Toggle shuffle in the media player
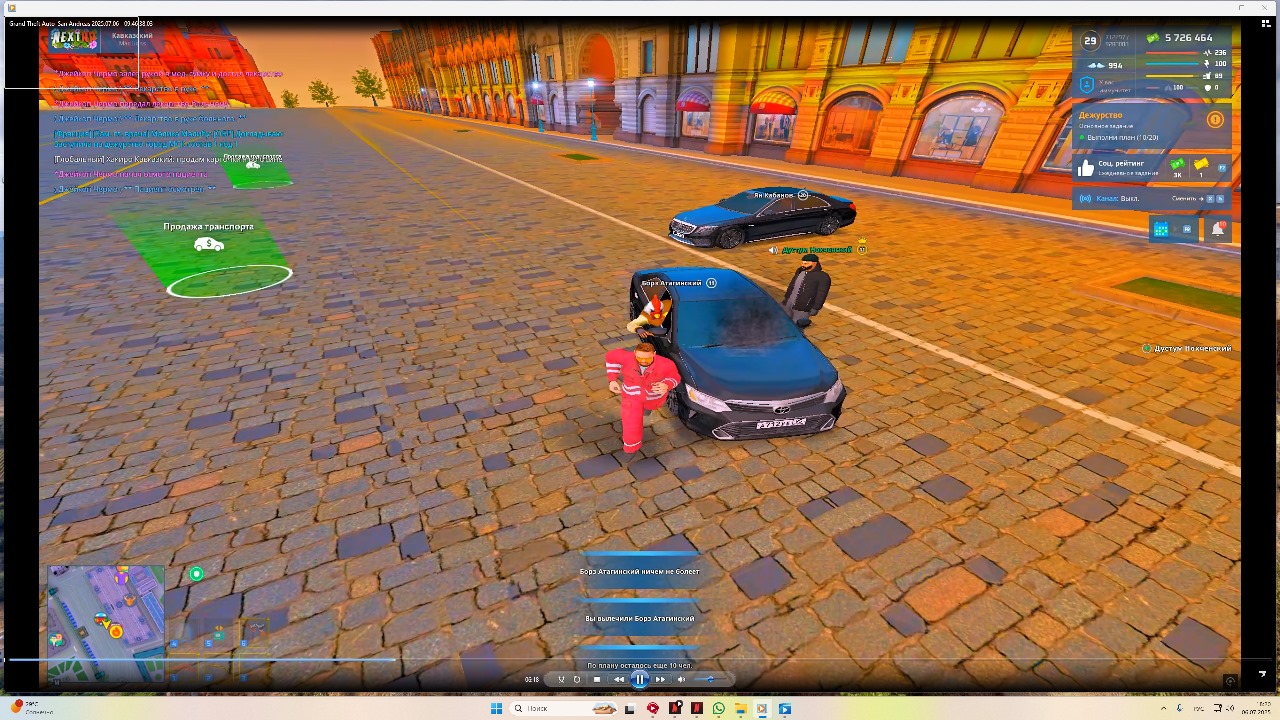This screenshot has height=720, width=1280. 561,679
